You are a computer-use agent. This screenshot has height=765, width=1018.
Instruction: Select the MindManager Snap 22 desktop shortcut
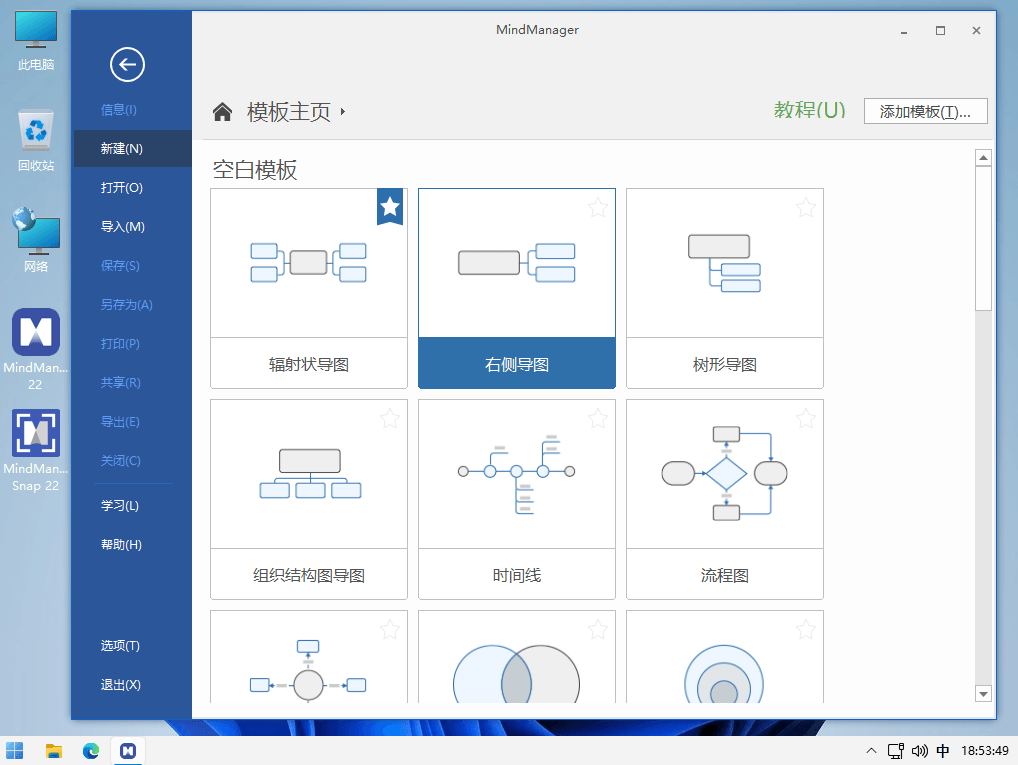(36, 450)
